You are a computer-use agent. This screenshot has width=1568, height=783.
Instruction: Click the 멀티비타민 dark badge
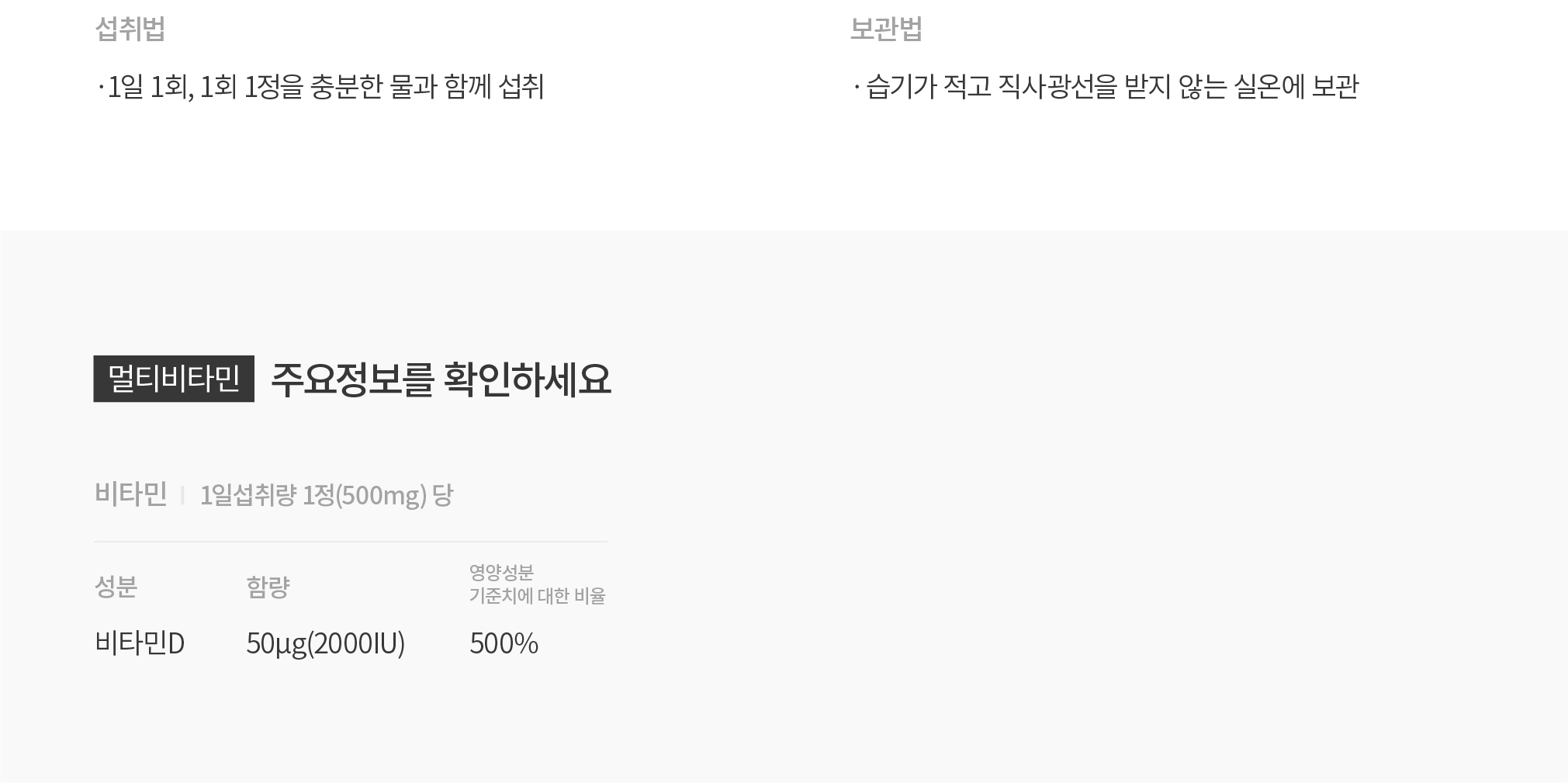[174, 379]
